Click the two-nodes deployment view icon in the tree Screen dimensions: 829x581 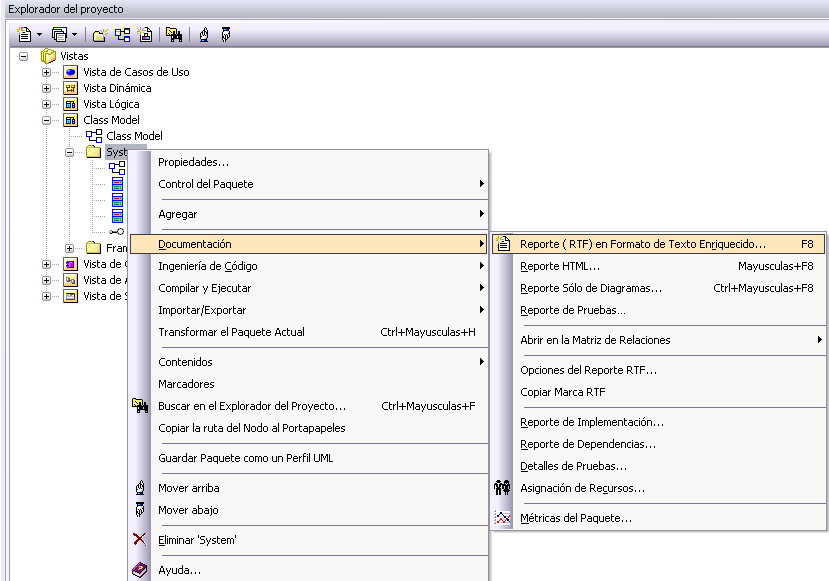coord(70,280)
